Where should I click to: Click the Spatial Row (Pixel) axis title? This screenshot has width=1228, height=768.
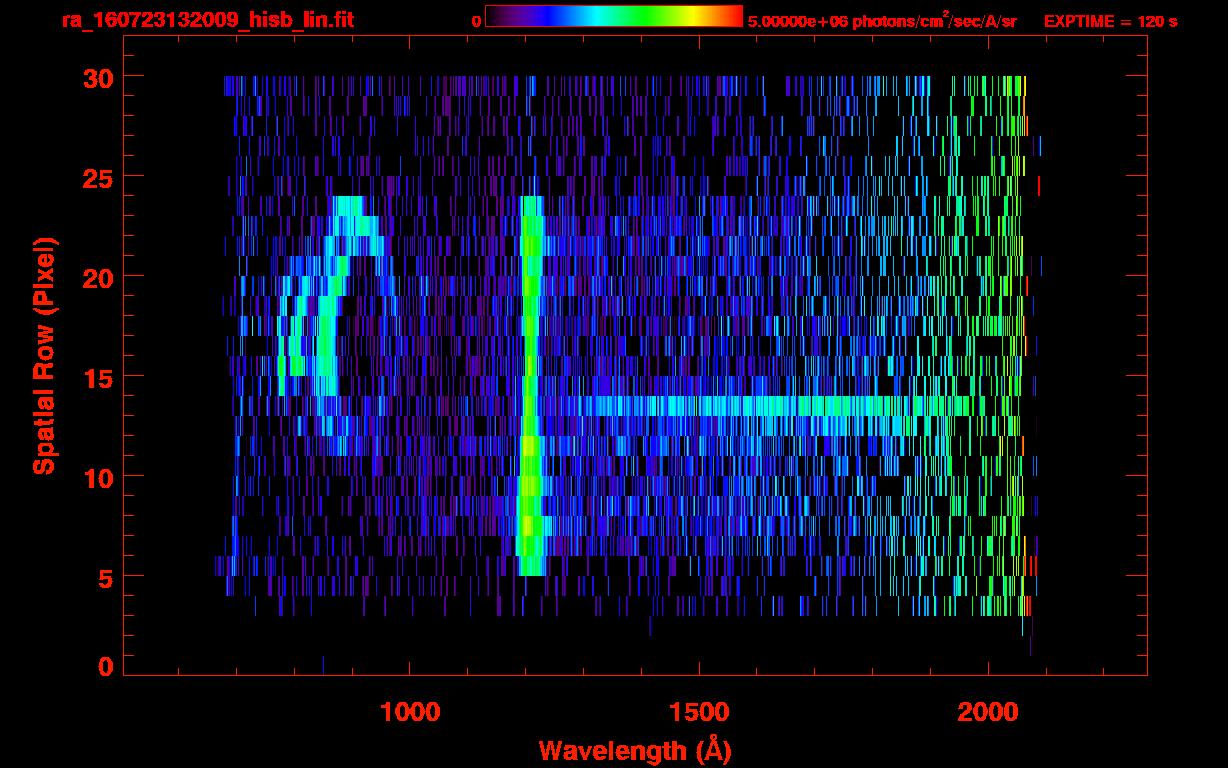pyautogui.click(x=44, y=355)
